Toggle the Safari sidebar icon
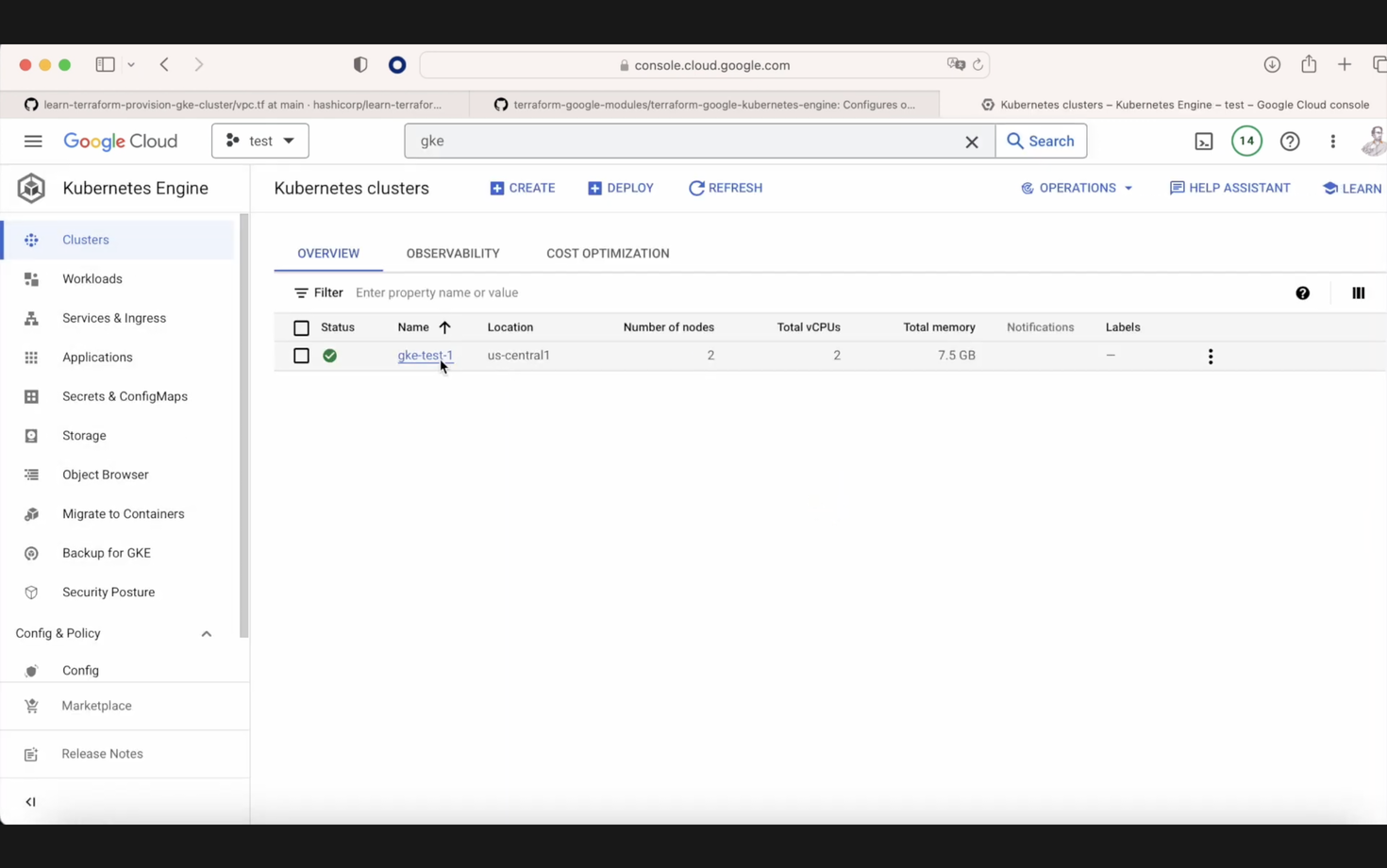1387x868 pixels. pos(105,64)
